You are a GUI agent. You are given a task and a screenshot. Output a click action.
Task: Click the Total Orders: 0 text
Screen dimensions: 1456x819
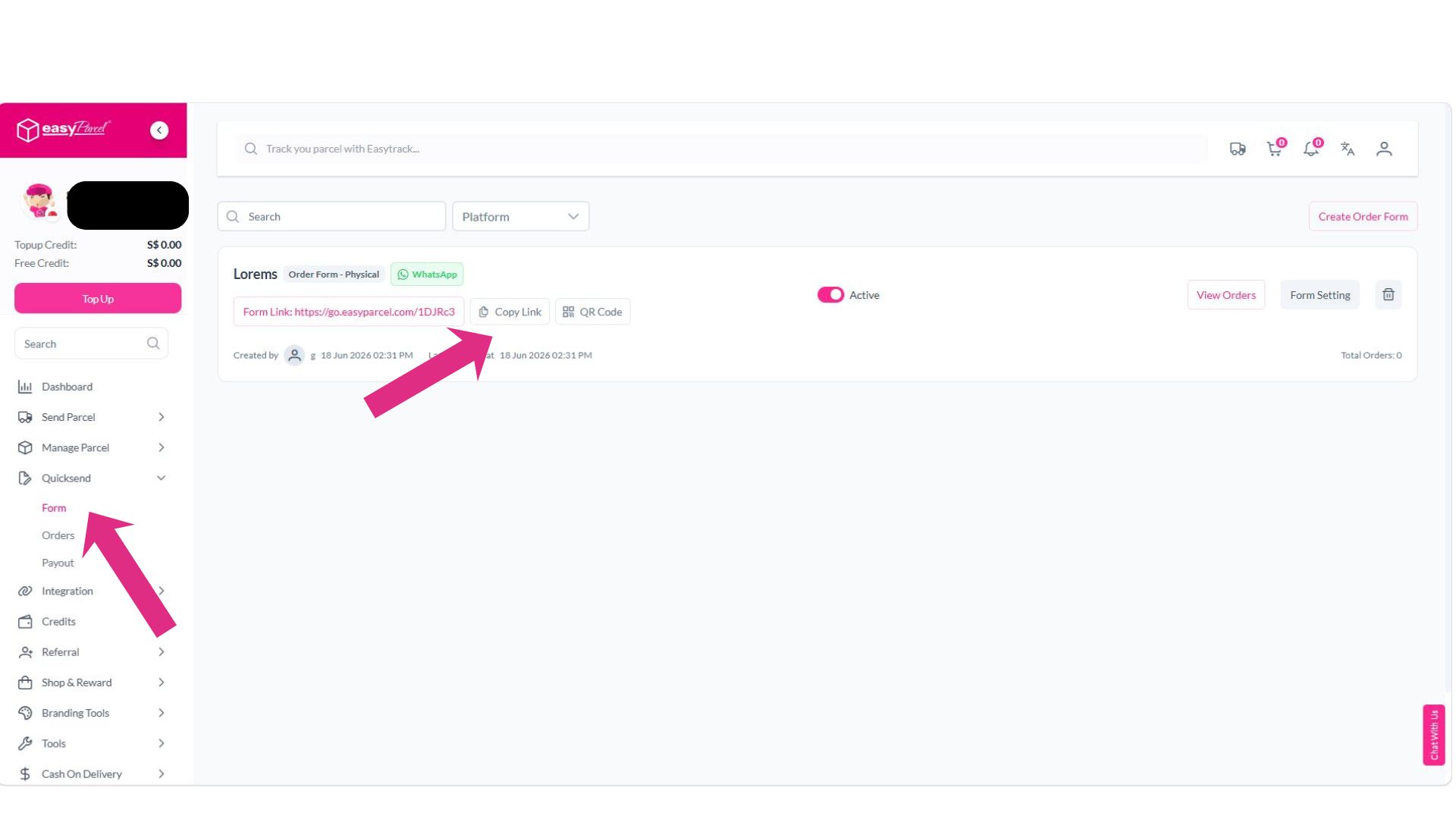pos(1371,355)
